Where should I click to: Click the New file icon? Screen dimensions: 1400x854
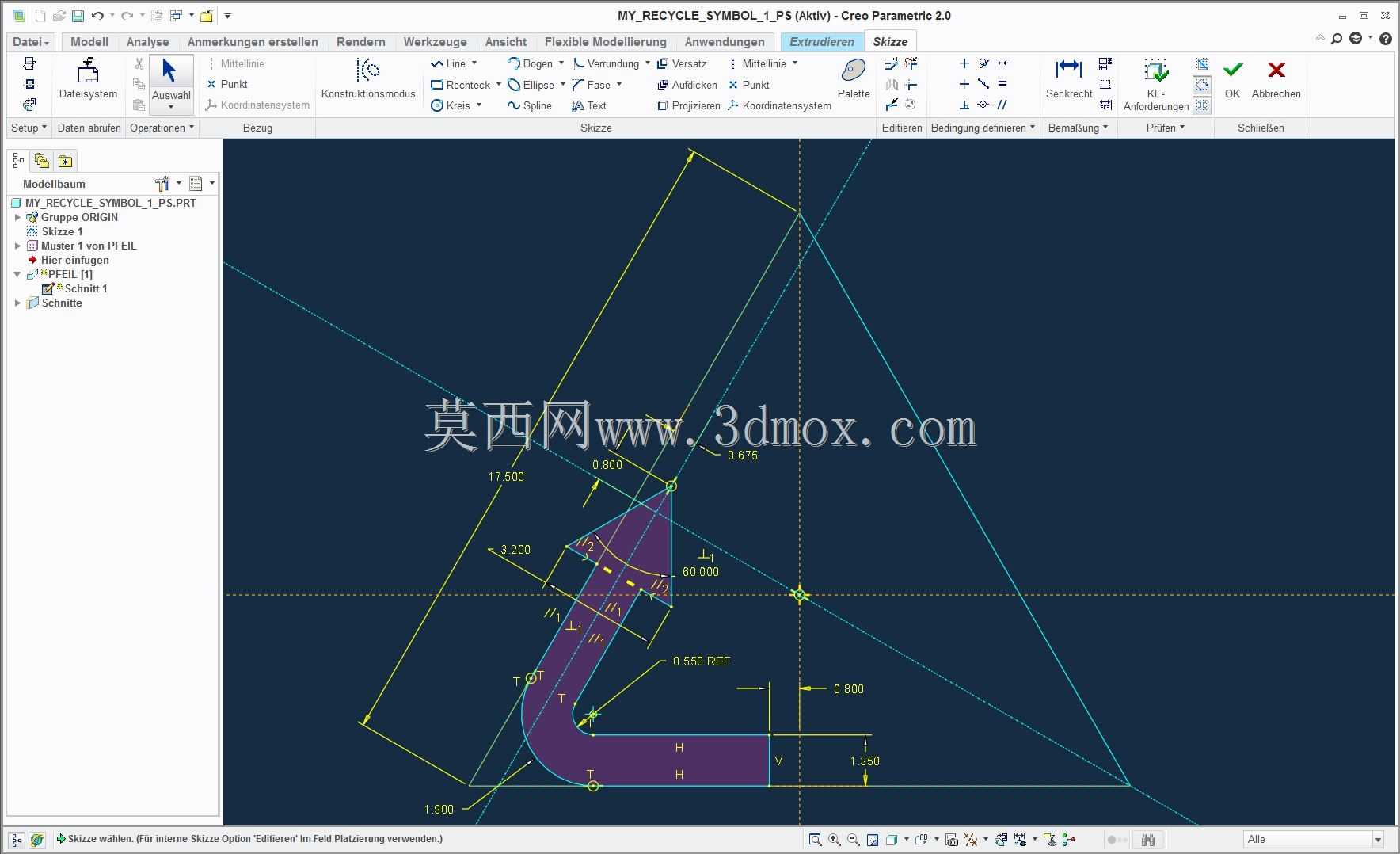tap(41, 16)
